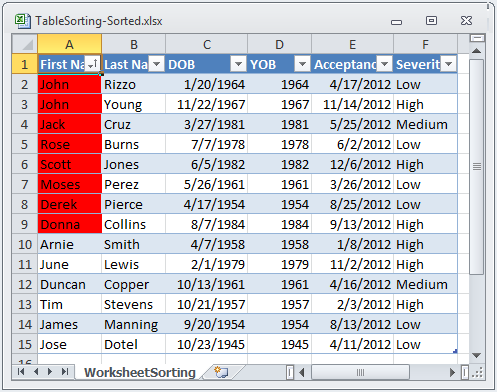
Task: Restore the workbook window size
Action: pos(431,21)
